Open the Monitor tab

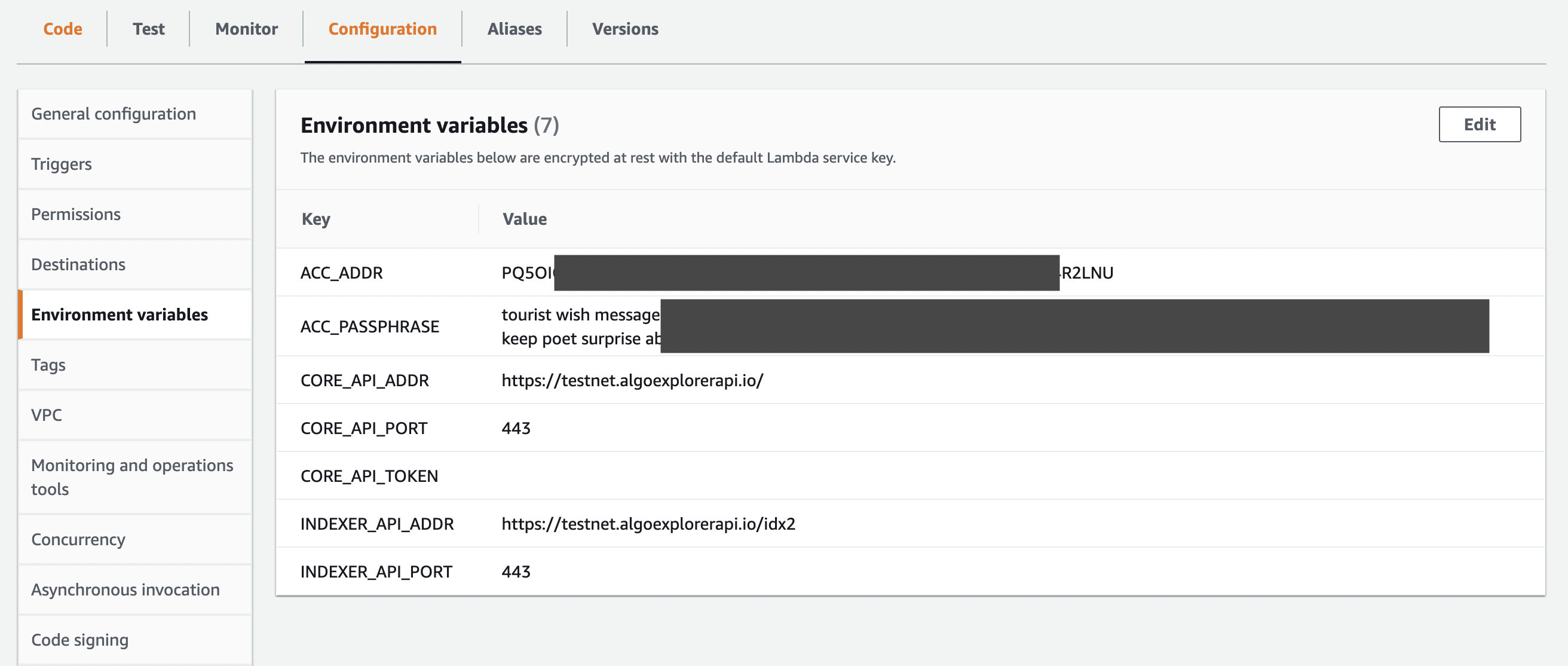click(x=246, y=29)
